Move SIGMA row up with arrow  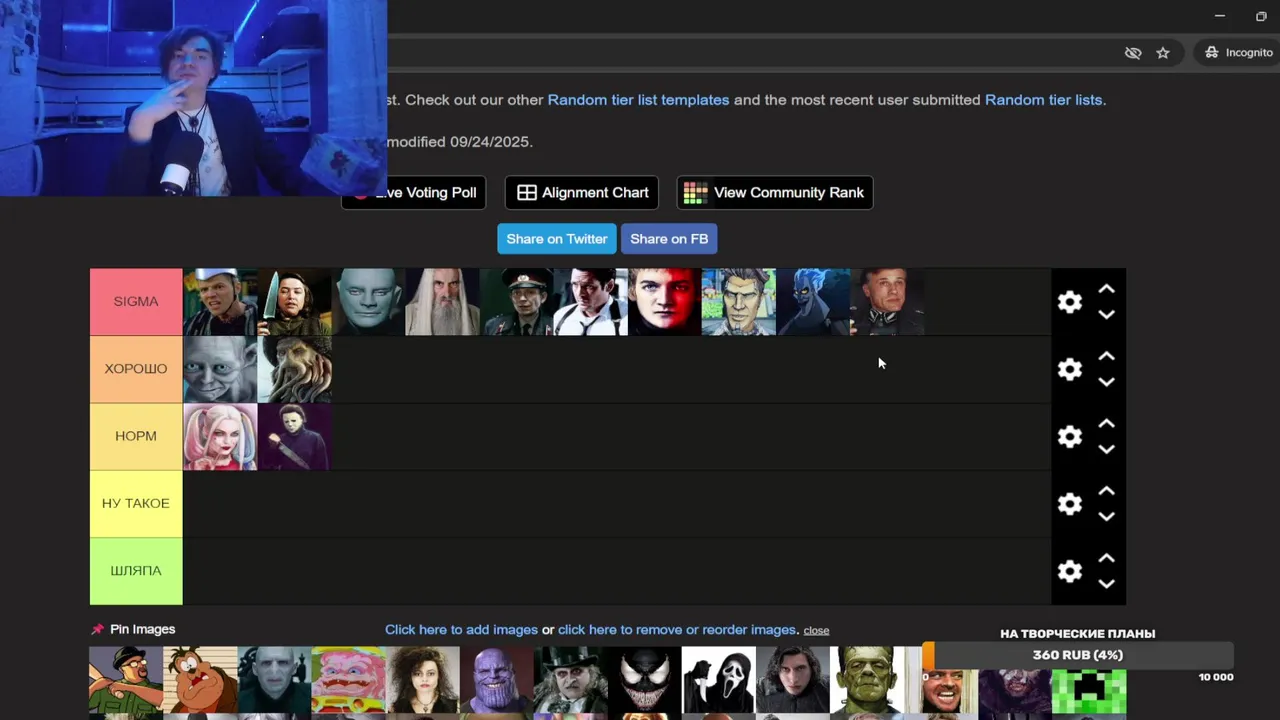point(1106,289)
